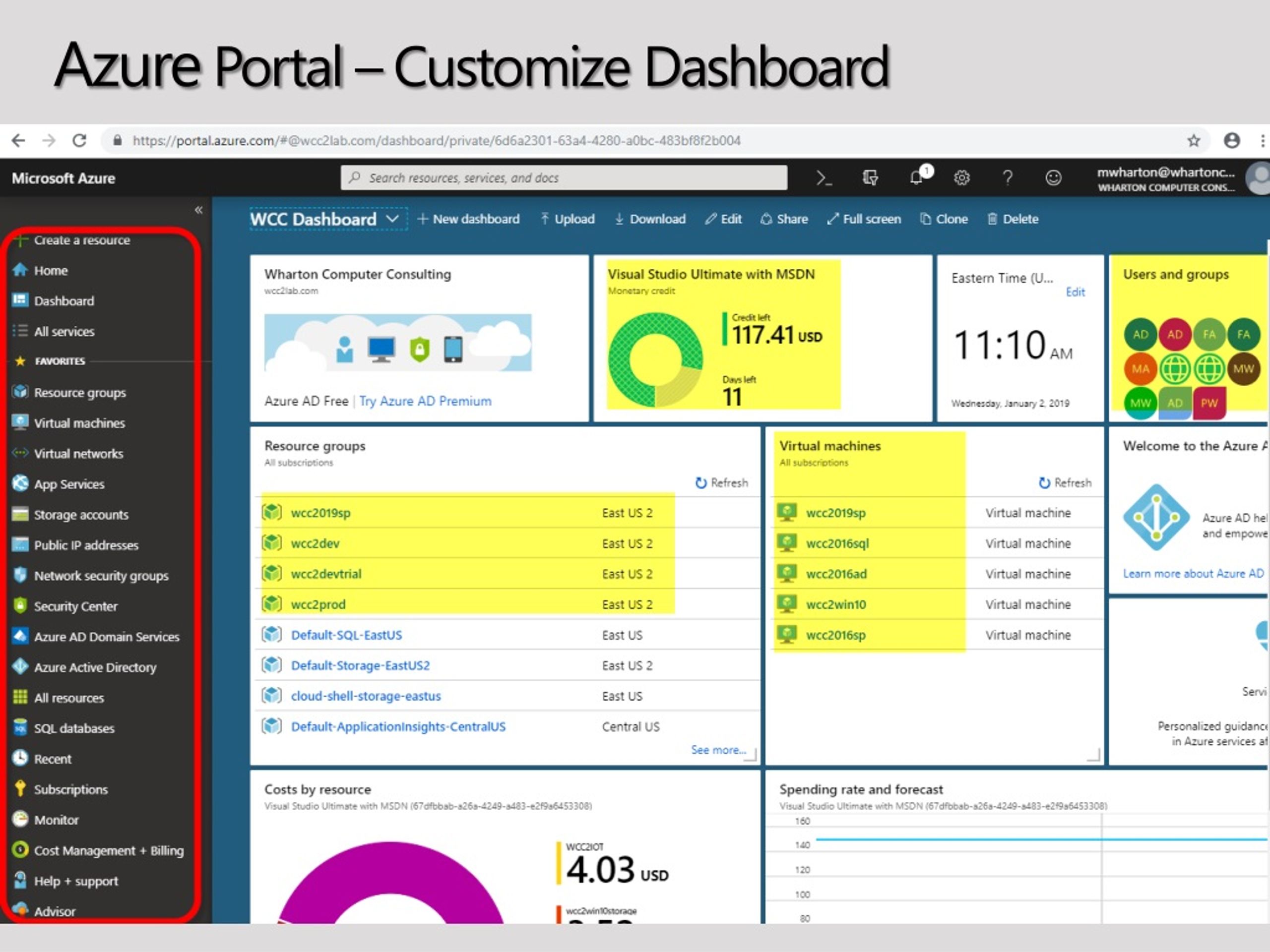Screen dimensions: 1270x952
Task: Open Subscriptions in the sidebar
Action: 60,789
